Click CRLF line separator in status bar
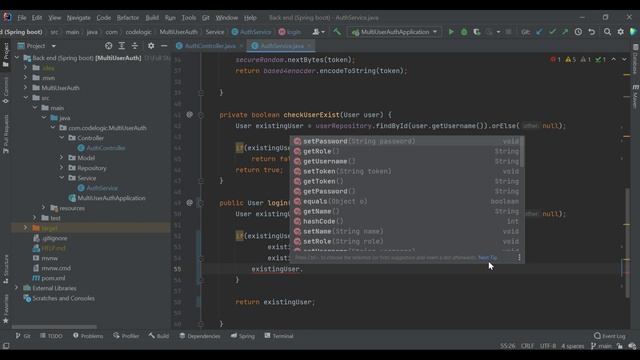The width and height of the screenshot is (640, 360). 527,346
